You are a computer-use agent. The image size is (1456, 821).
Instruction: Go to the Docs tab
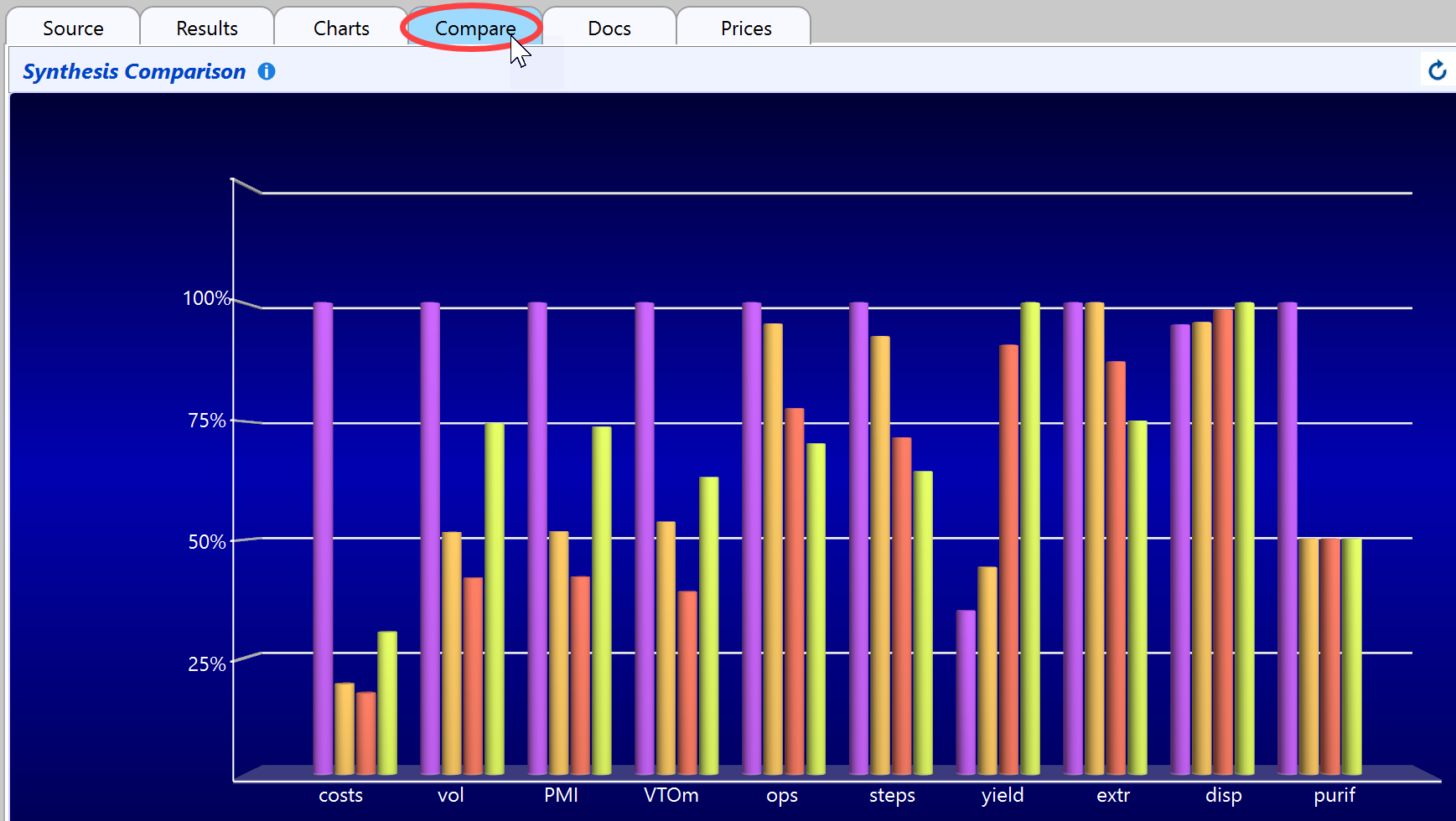pos(609,28)
